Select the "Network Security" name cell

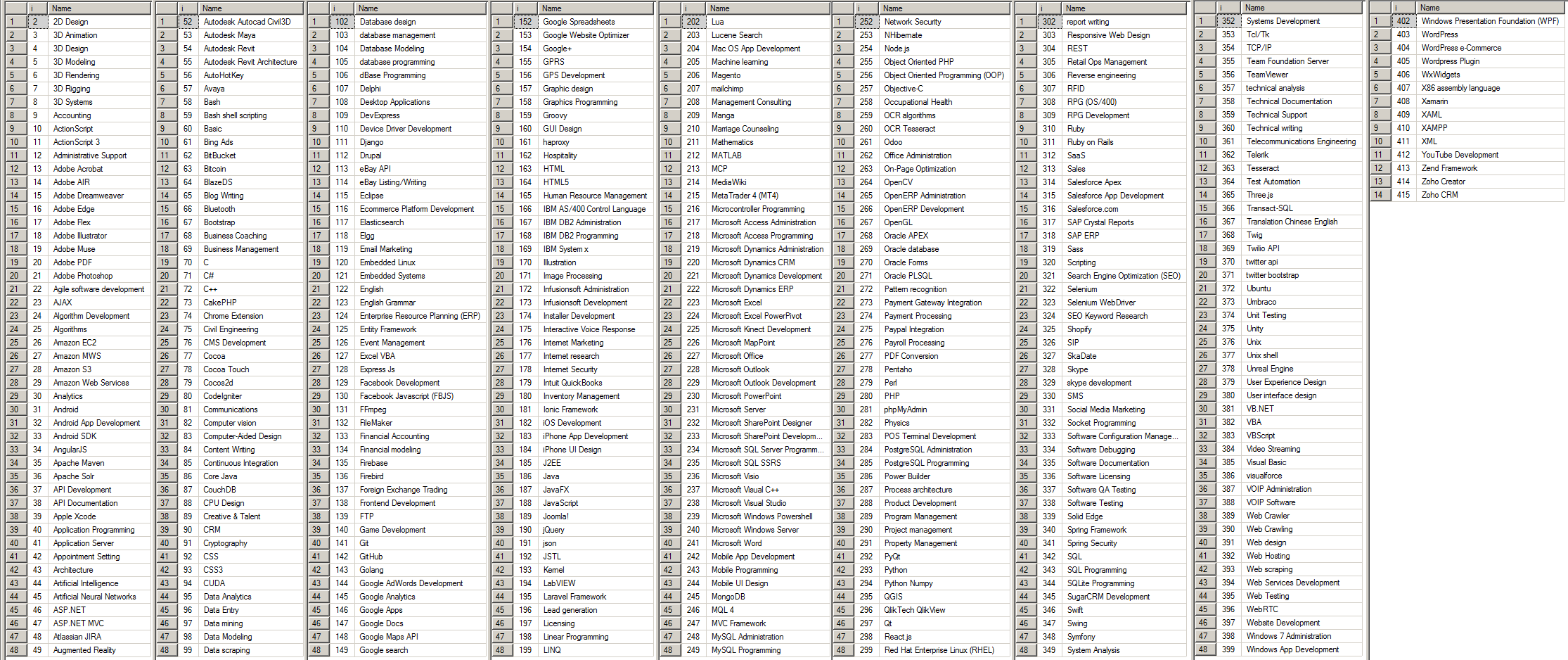coord(944,22)
